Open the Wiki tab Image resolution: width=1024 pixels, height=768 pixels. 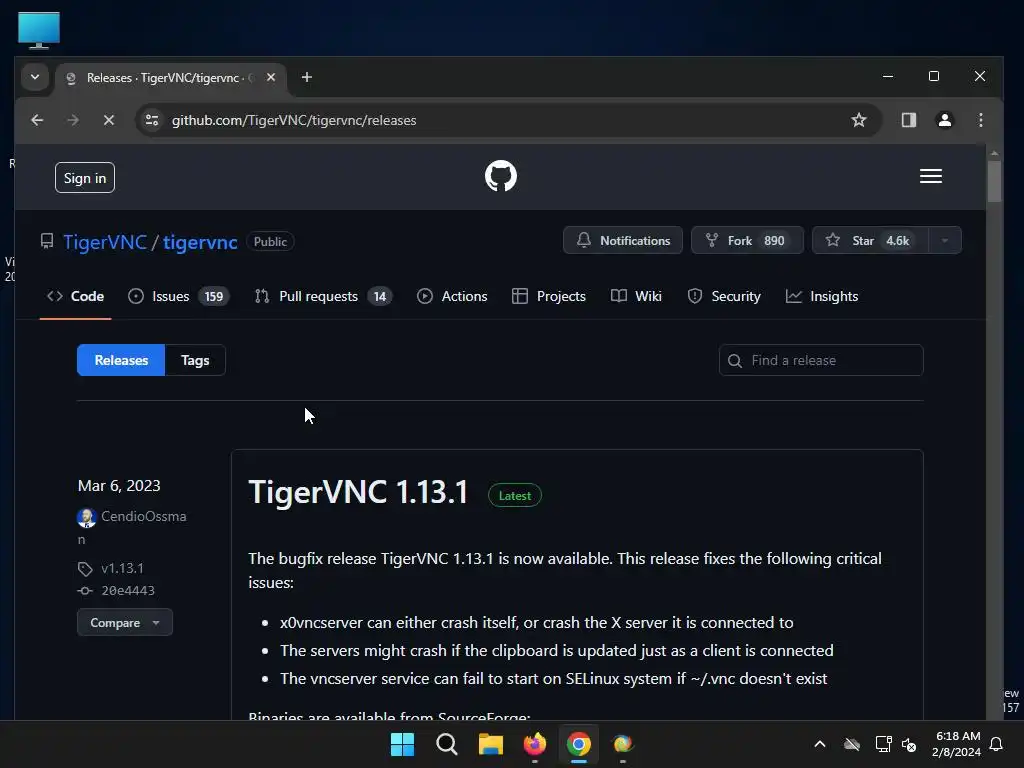coord(636,296)
